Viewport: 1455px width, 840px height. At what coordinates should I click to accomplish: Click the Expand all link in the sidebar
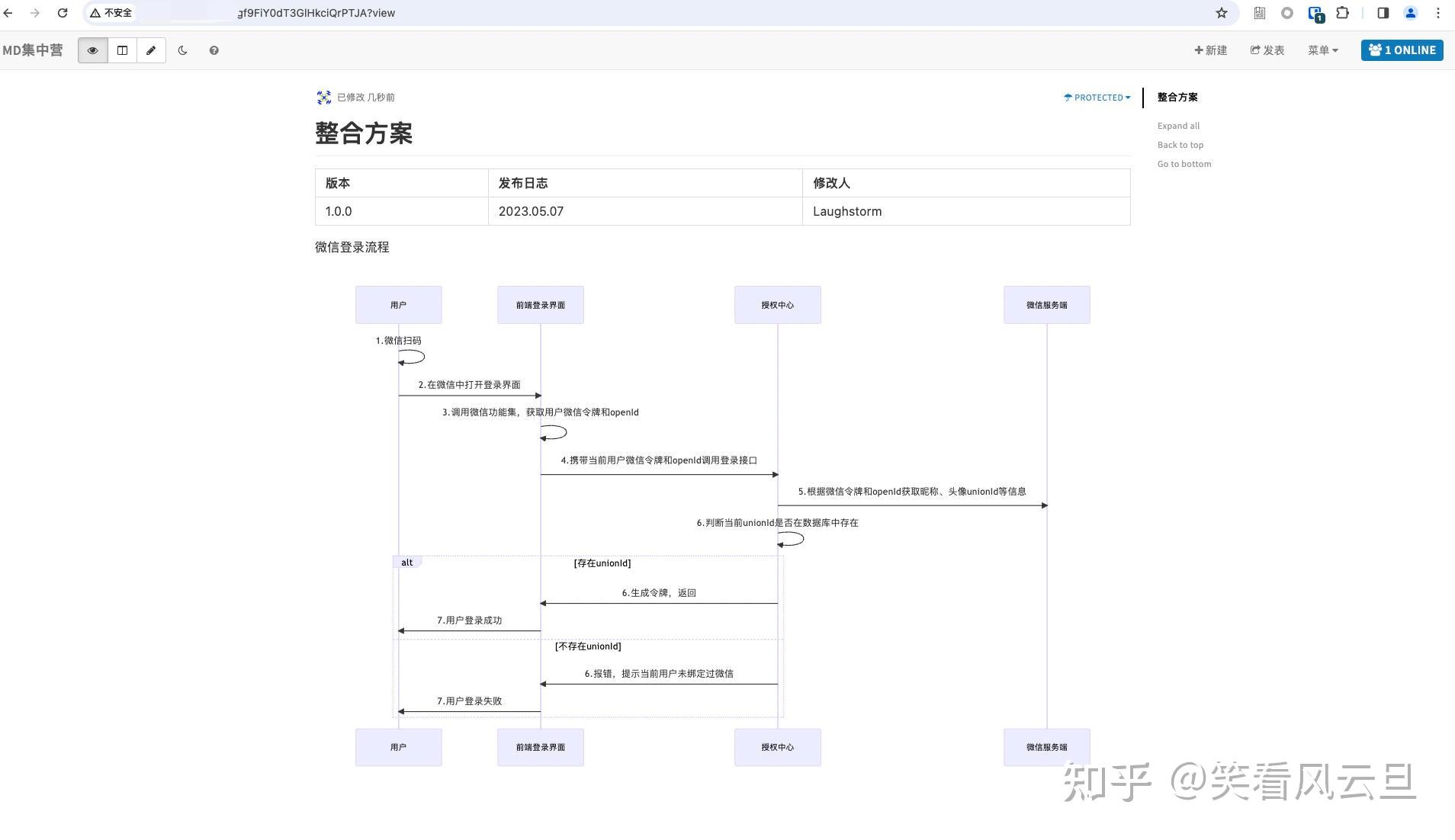coord(1177,125)
